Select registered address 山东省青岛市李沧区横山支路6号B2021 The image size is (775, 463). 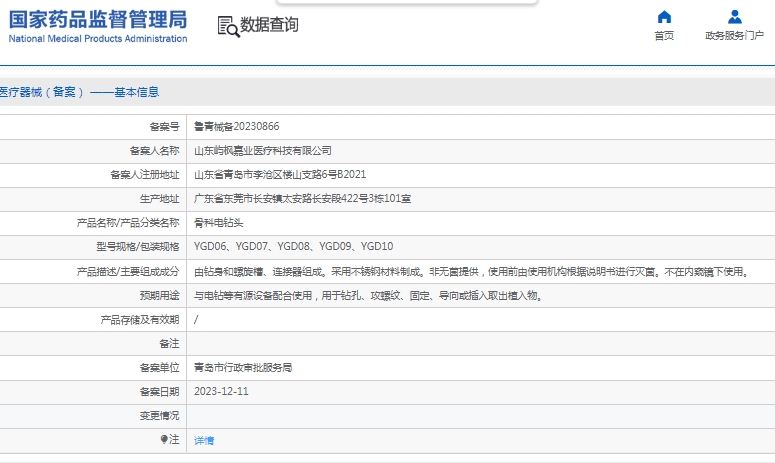point(280,174)
